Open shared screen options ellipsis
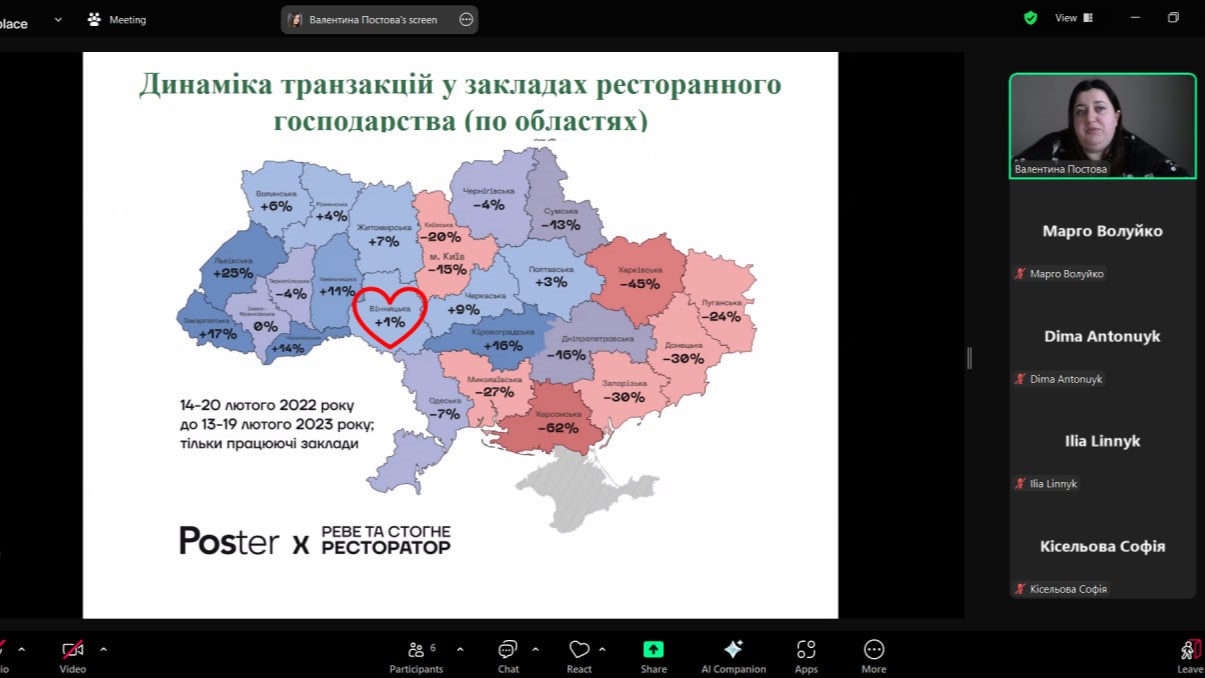Viewport: 1205px width, 678px height. 466,19
